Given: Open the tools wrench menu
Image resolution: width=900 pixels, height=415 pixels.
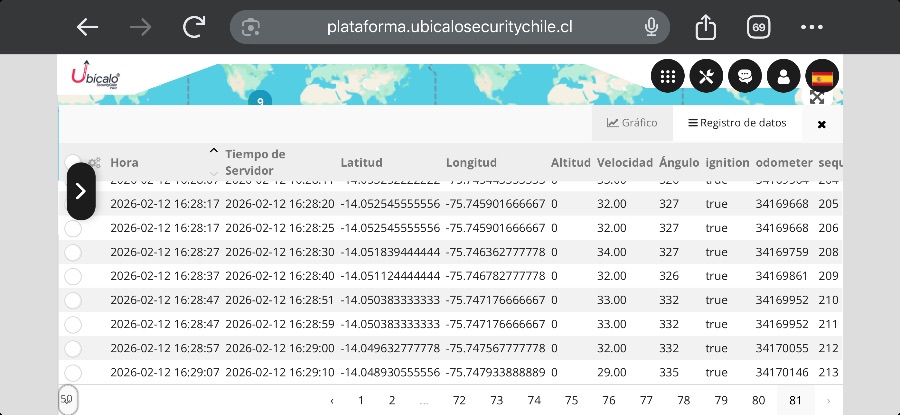Looking at the screenshot, I should pos(706,76).
